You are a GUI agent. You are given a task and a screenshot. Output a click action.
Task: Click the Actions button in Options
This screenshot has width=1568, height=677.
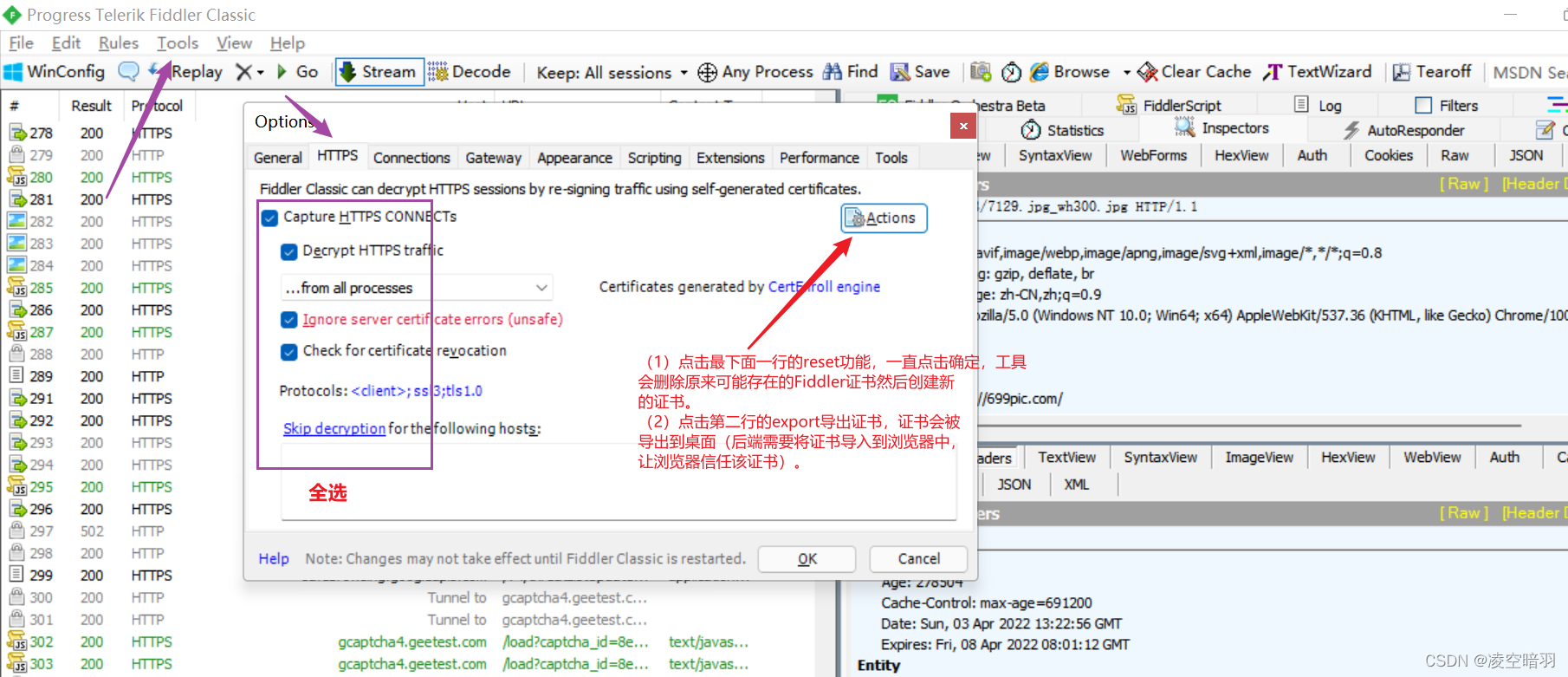pyautogui.click(x=884, y=218)
